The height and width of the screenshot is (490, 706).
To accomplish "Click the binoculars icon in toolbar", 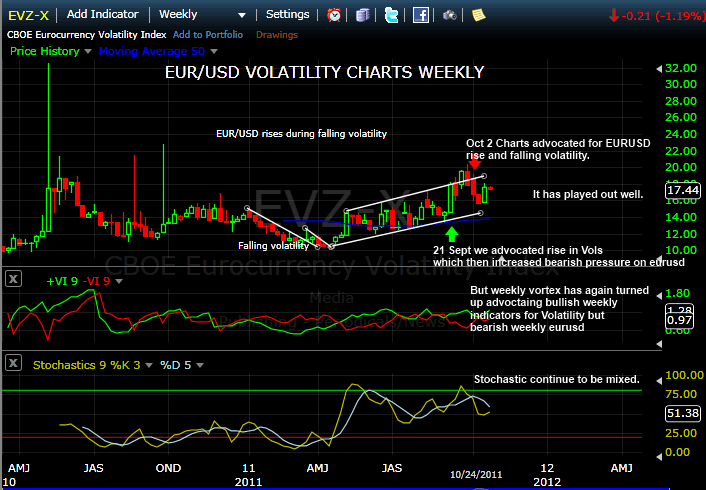I will tap(450, 15).
